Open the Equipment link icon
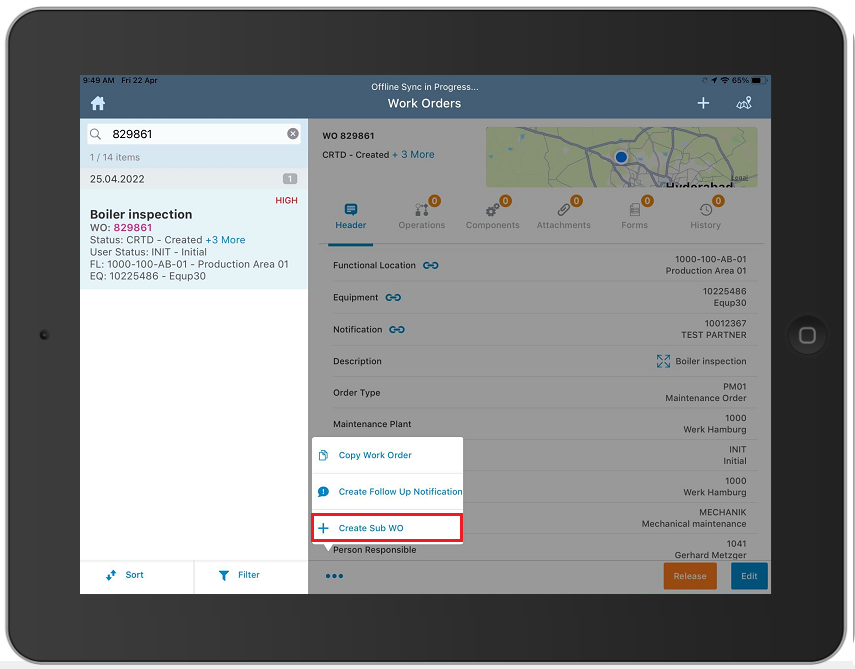 (x=394, y=297)
